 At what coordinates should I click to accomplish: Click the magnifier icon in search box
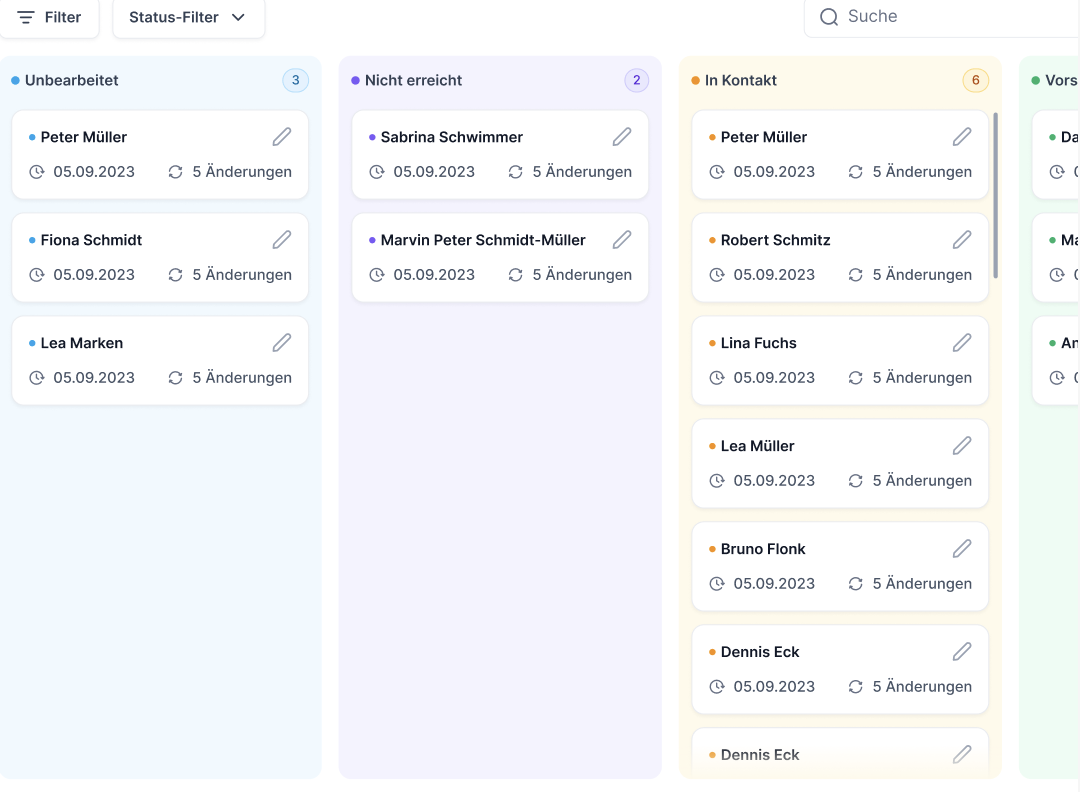[x=829, y=17]
